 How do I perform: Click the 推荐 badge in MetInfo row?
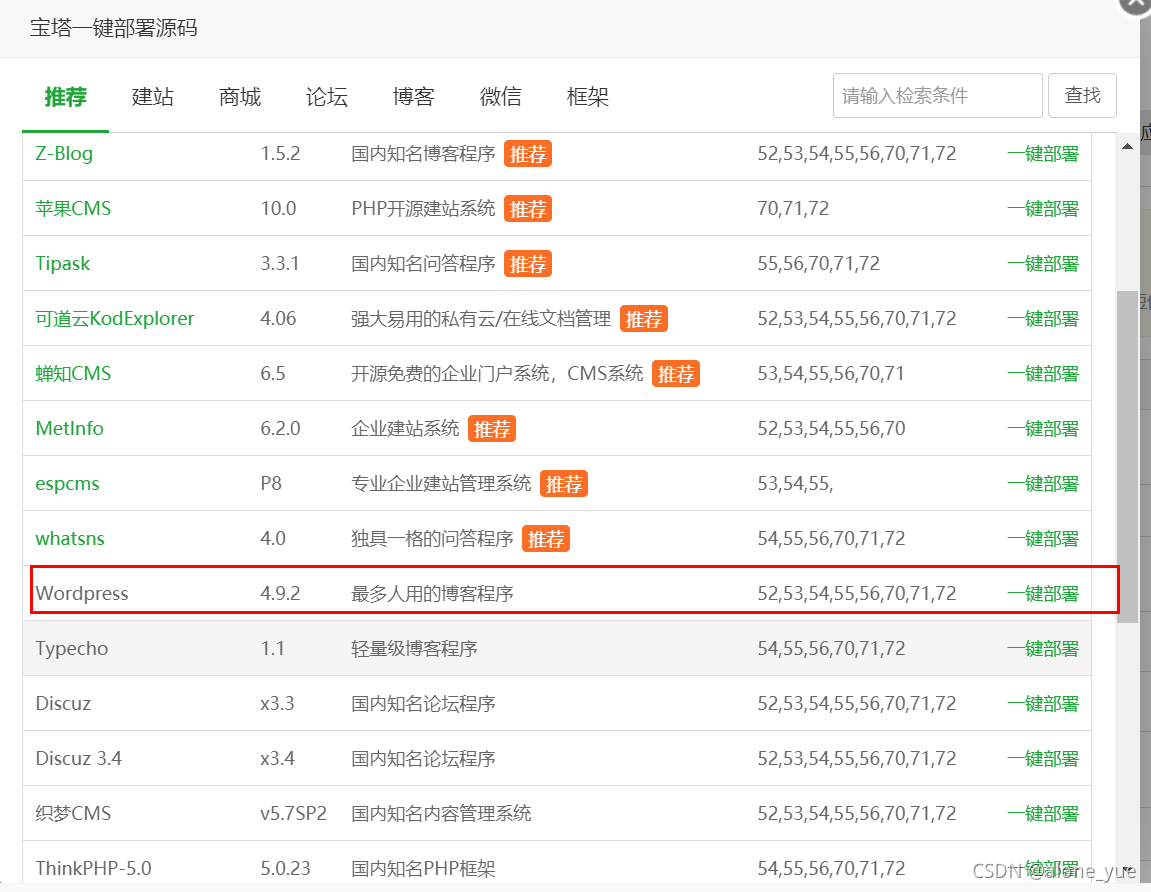pyautogui.click(x=492, y=429)
